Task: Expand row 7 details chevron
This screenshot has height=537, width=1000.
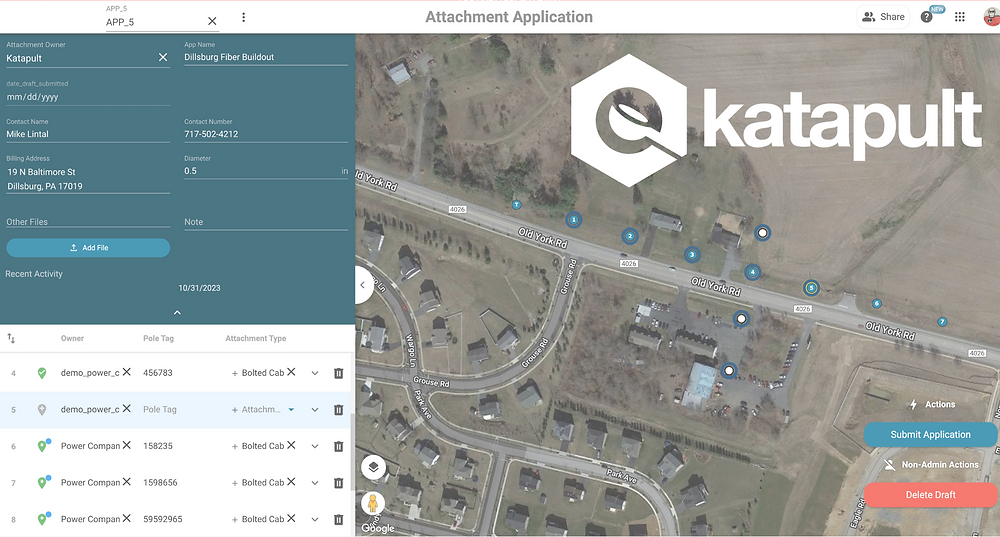Action: tap(315, 483)
